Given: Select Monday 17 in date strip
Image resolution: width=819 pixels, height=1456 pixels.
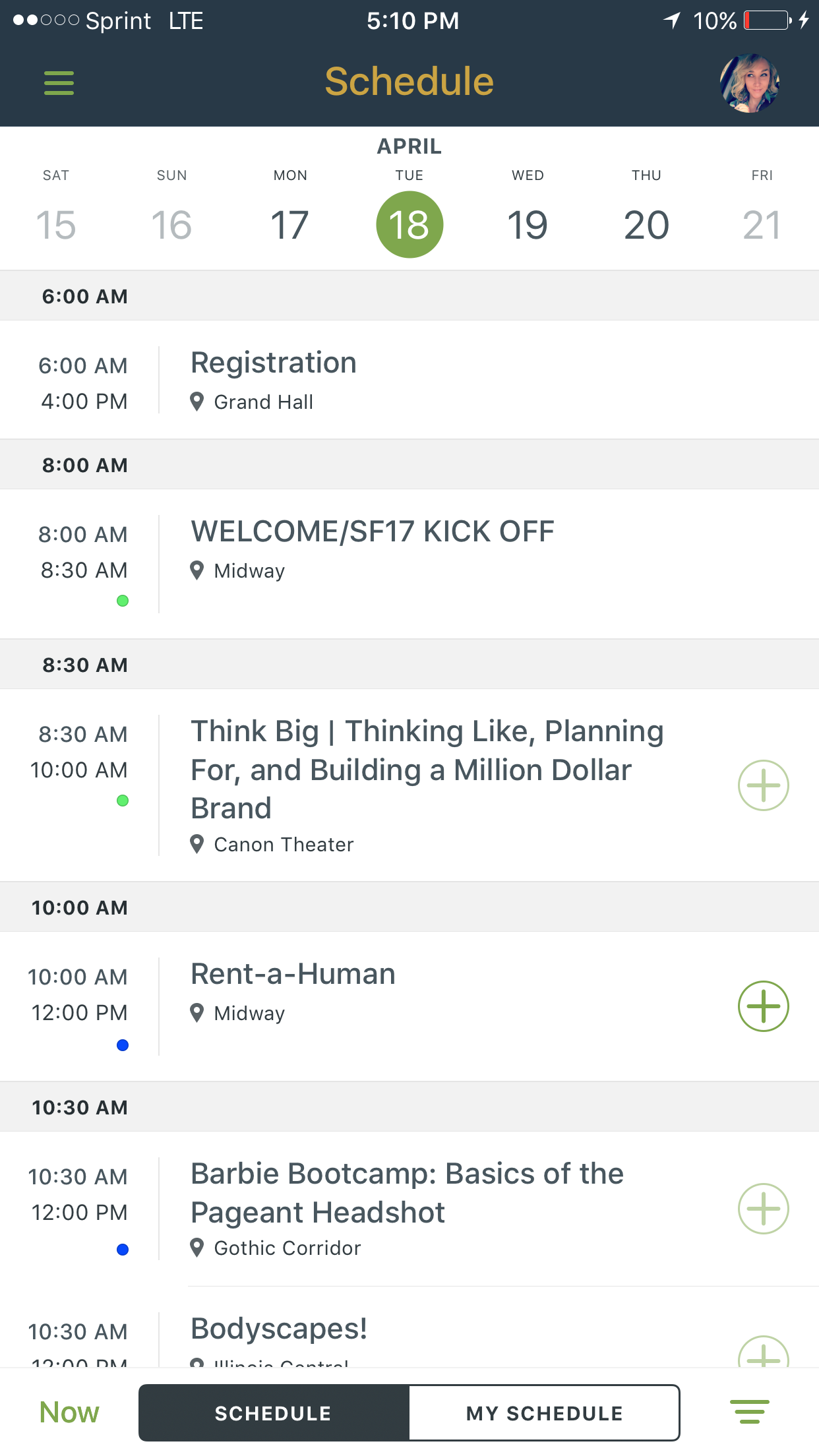Looking at the screenshot, I should [x=290, y=225].
